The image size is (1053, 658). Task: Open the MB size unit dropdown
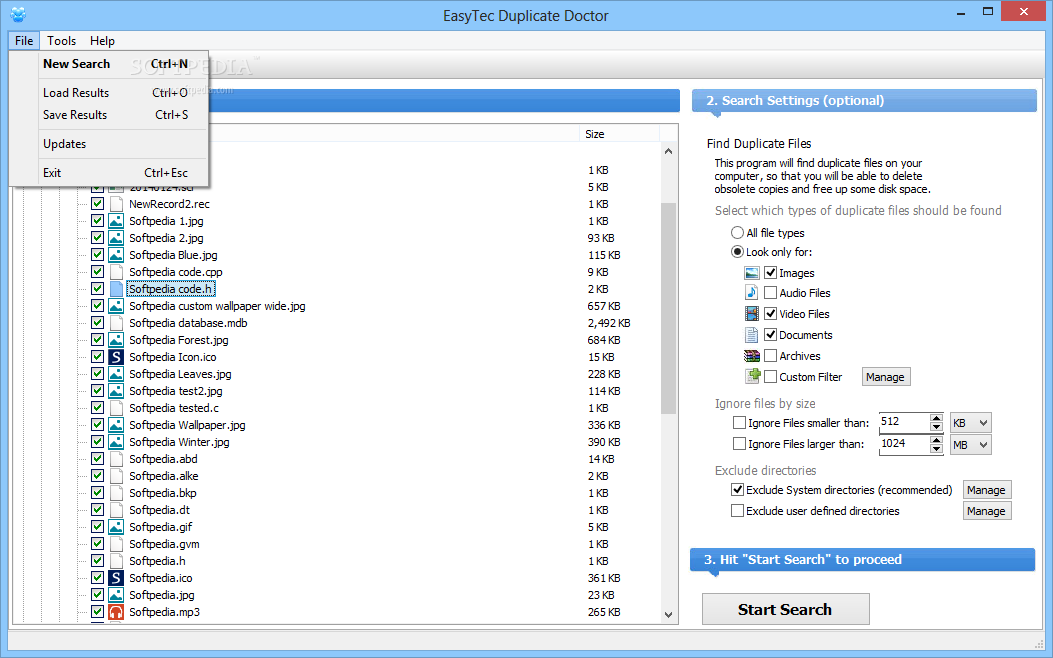[x=970, y=444]
